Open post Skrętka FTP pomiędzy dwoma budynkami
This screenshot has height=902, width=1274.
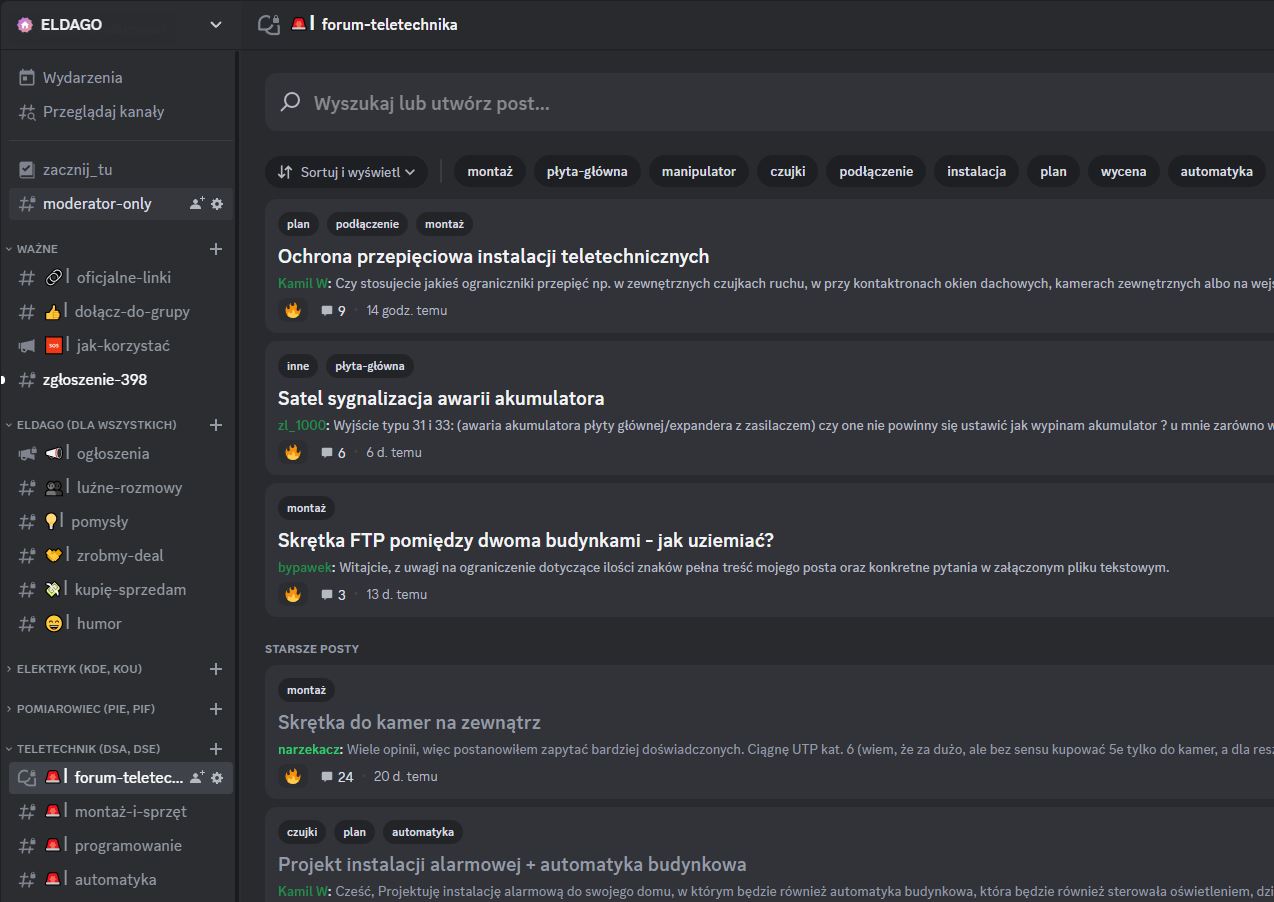click(525, 540)
